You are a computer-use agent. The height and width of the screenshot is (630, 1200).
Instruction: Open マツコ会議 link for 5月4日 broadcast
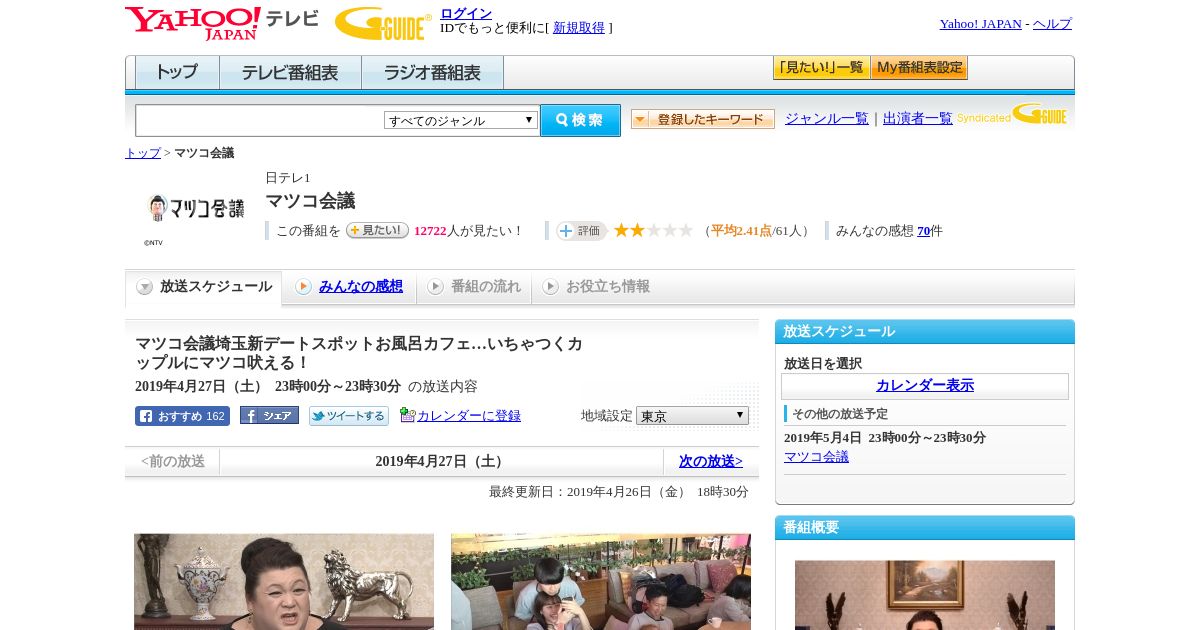coord(816,457)
